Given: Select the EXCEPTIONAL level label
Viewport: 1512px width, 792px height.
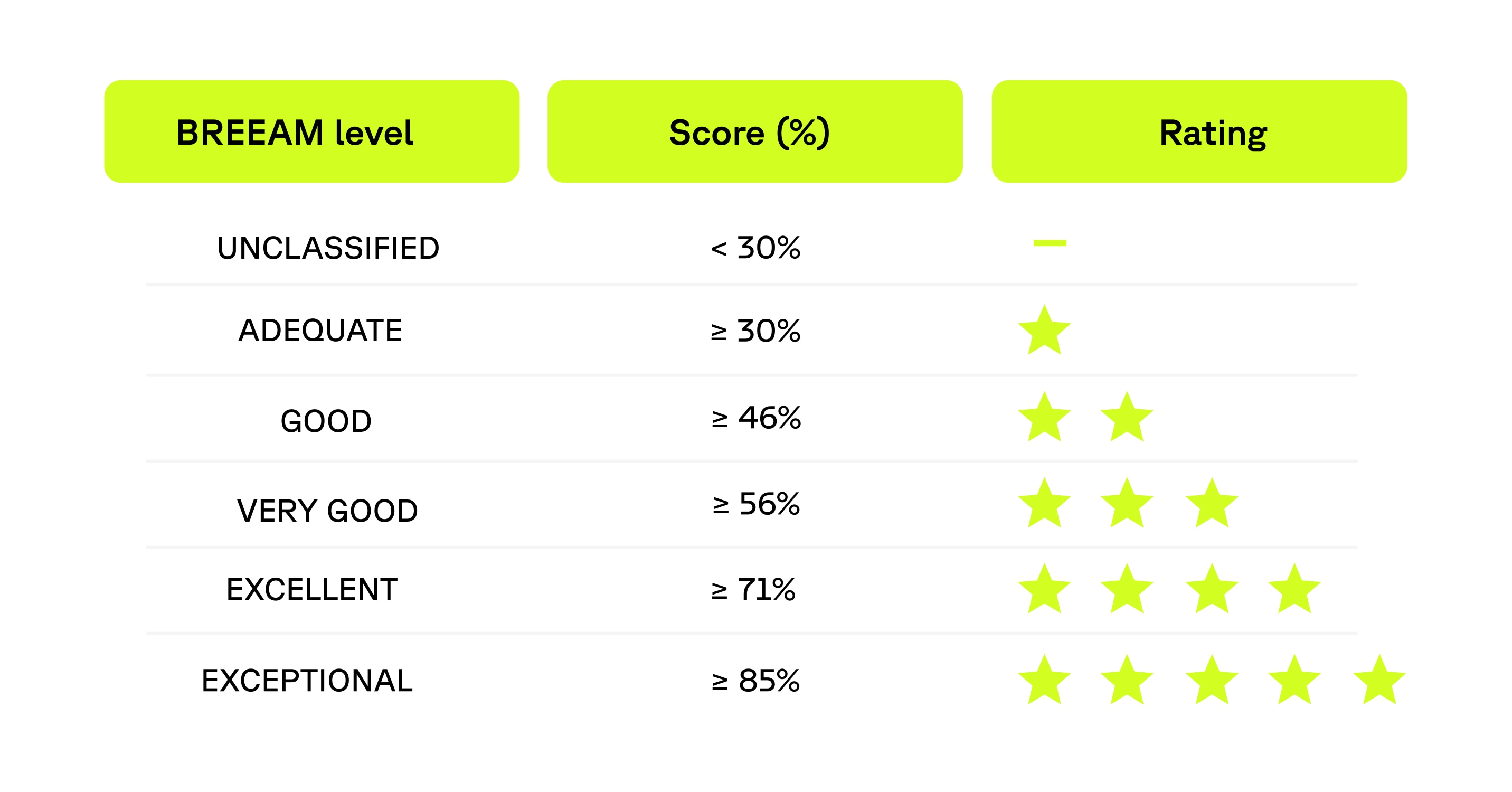Looking at the screenshot, I should point(307,681).
